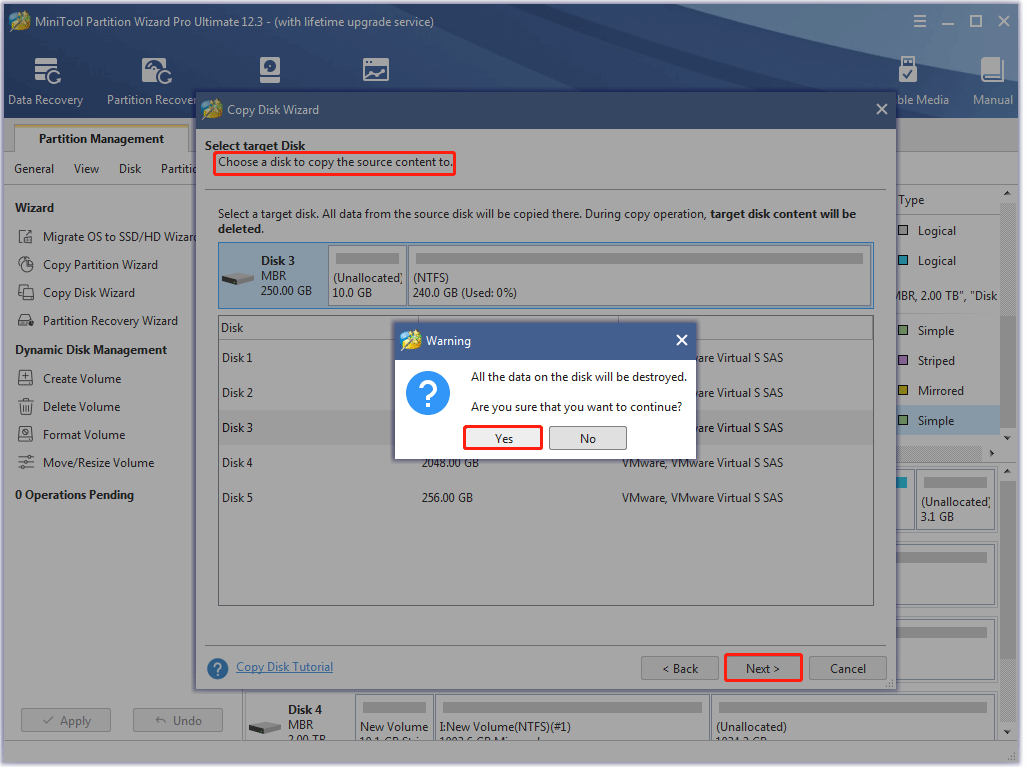This screenshot has height=770, width=1027.
Task: Click the Copy Disk Wizard title icon
Action: click(x=213, y=109)
